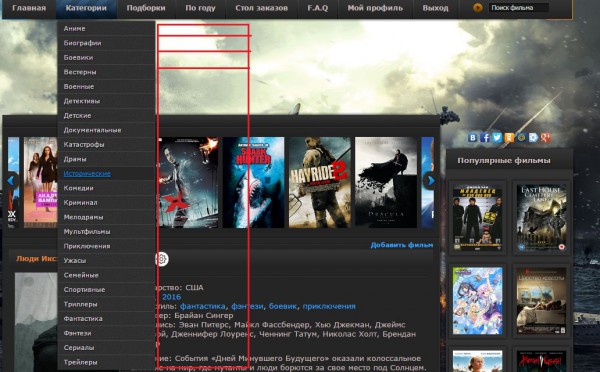The height and width of the screenshot is (372, 600).
Task: Click the Поиск фильма search field
Action: [518, 8]
